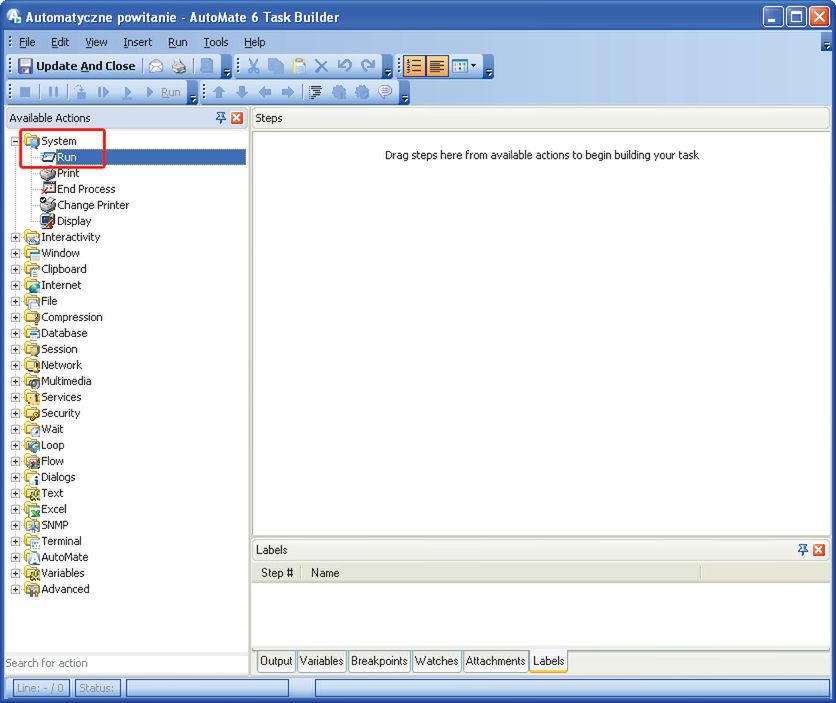The height and width of the screenshot is (703, 836).
Task: Click the move step up arrow
Action: (219, 92)
